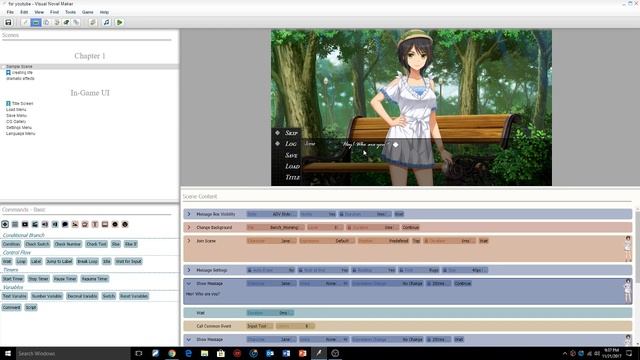
Task: Click the Search Windows taskbar box
Action: click(73, 353)
